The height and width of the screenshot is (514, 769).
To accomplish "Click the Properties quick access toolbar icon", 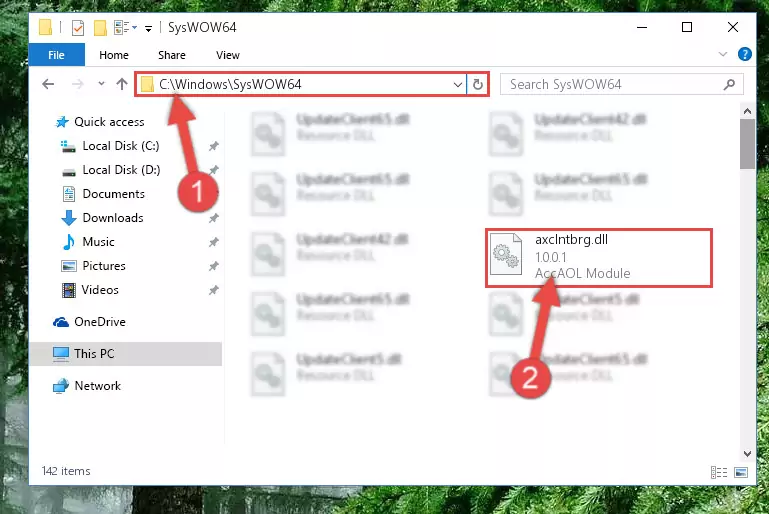I will [77, 27].
